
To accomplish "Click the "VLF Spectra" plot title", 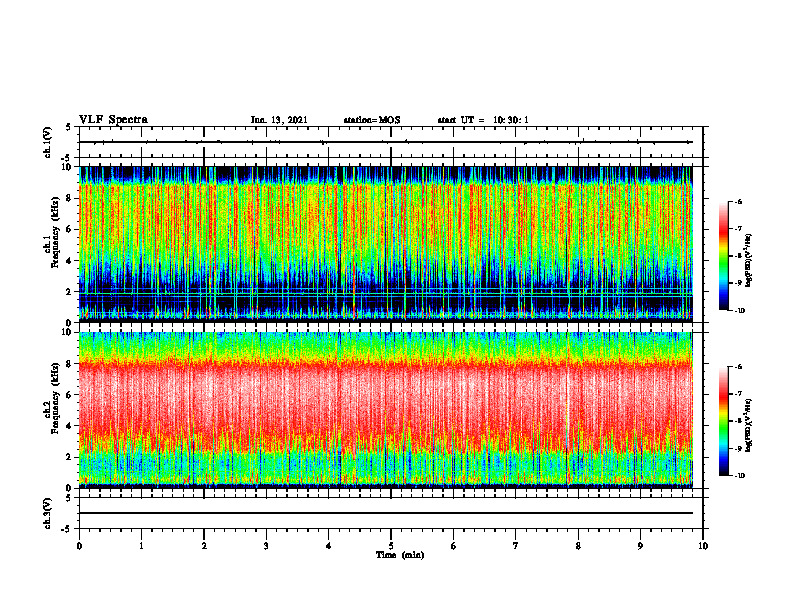I will [113, 120].
